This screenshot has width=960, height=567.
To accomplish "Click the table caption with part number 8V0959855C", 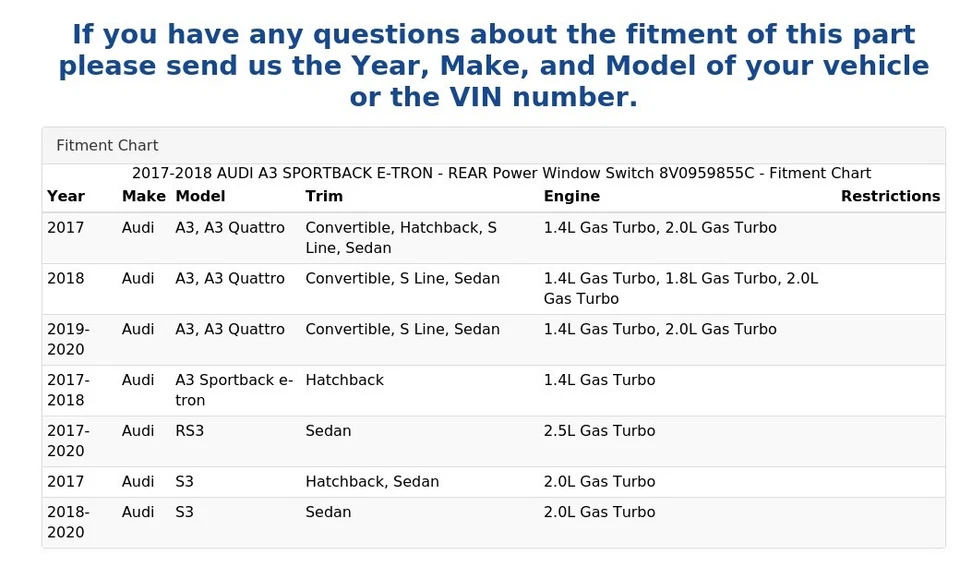I will pyautogui.click(x=501, y=173).
